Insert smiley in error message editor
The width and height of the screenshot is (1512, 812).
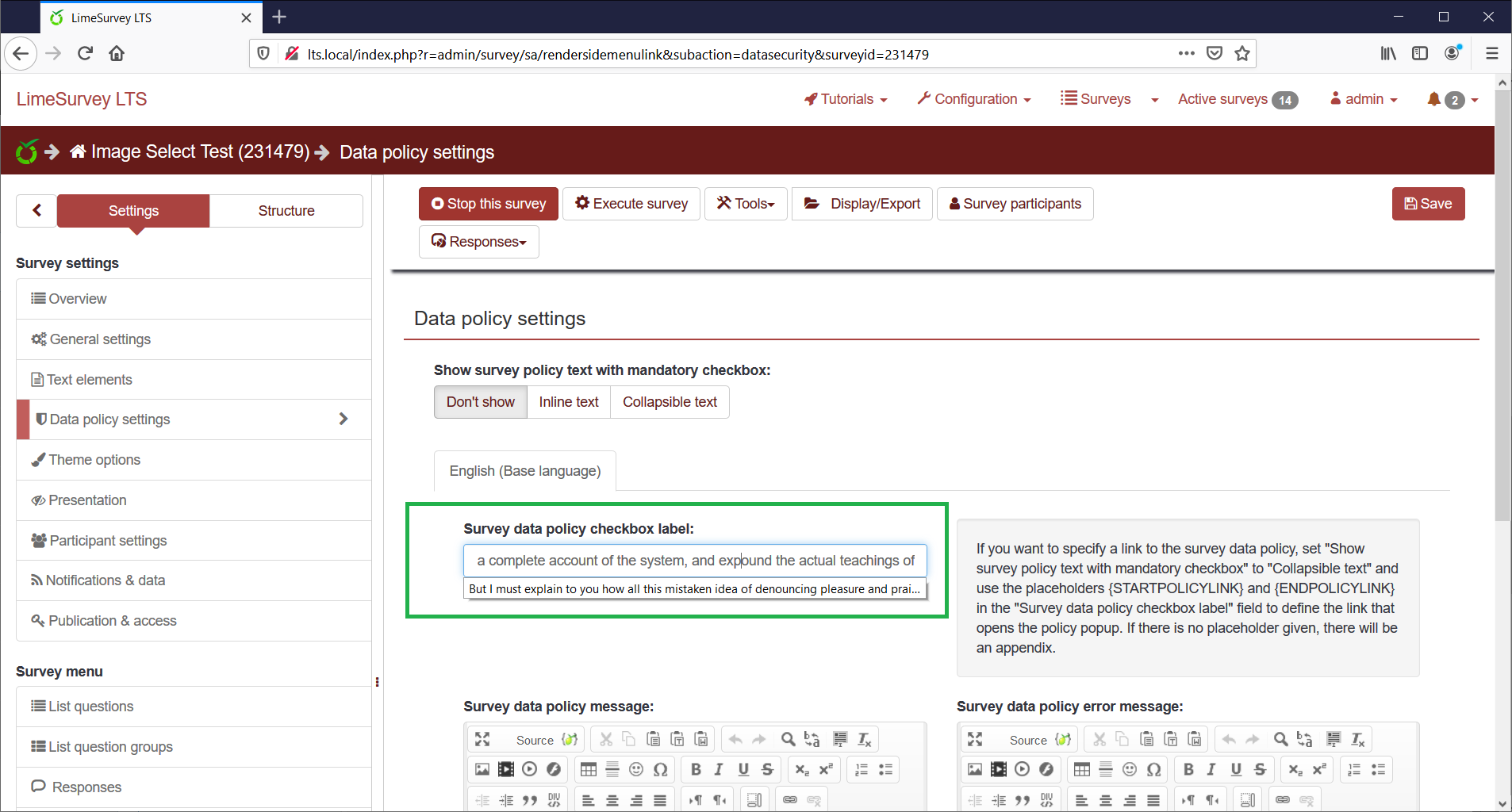point(1130,769)
